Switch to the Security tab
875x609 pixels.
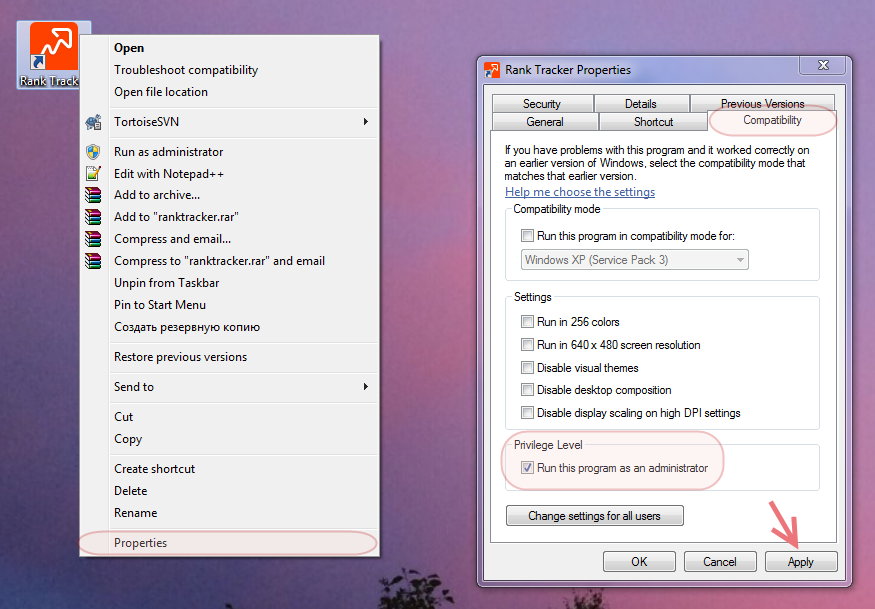(x=542, y=104)
